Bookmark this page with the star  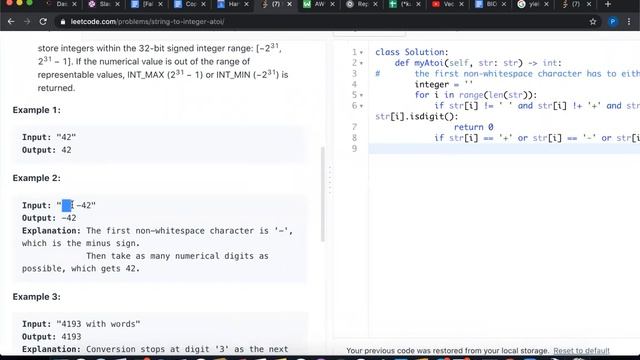593,22
